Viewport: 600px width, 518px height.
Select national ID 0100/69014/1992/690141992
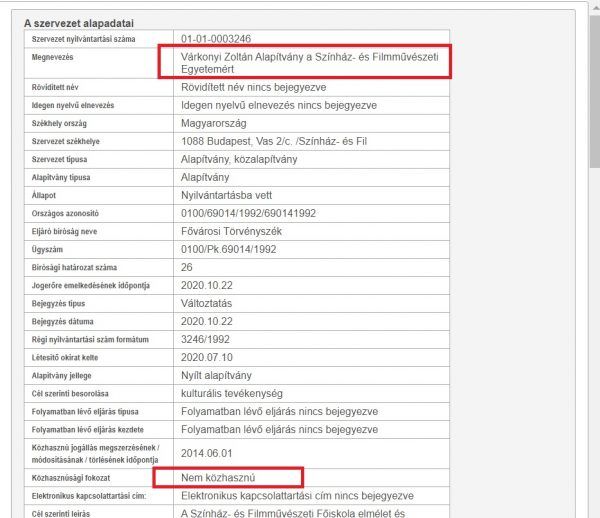tap(248, 213)
